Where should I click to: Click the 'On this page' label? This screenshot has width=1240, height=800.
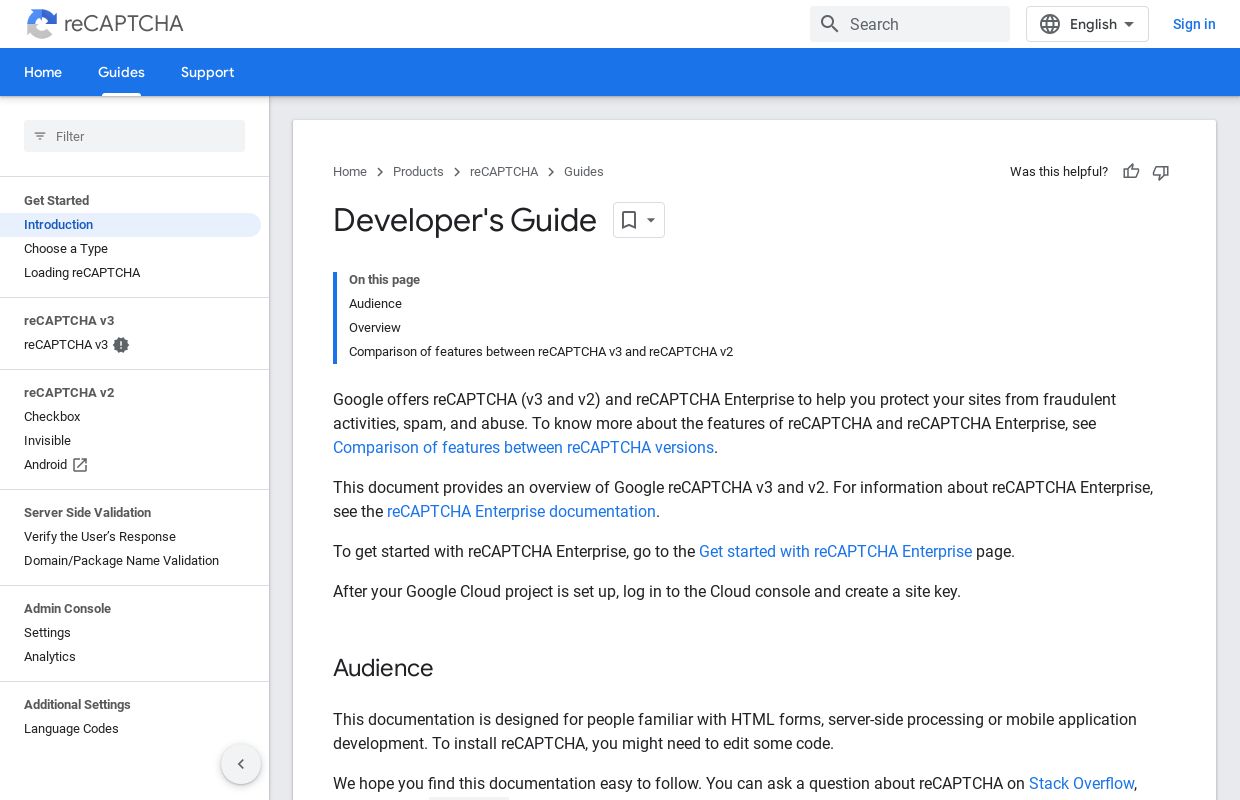pyautogui.click(x=384, y=280)
